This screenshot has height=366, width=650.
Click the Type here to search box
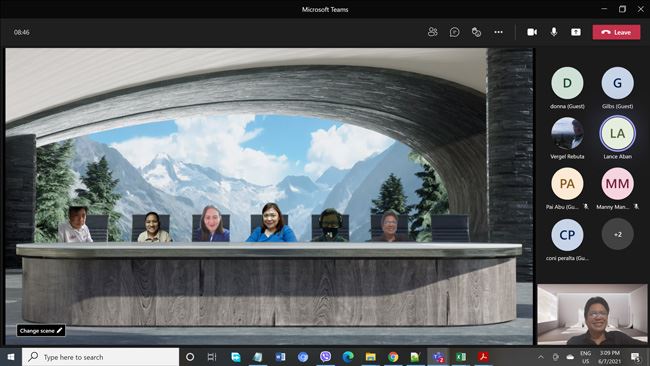[x=100, y=357]
